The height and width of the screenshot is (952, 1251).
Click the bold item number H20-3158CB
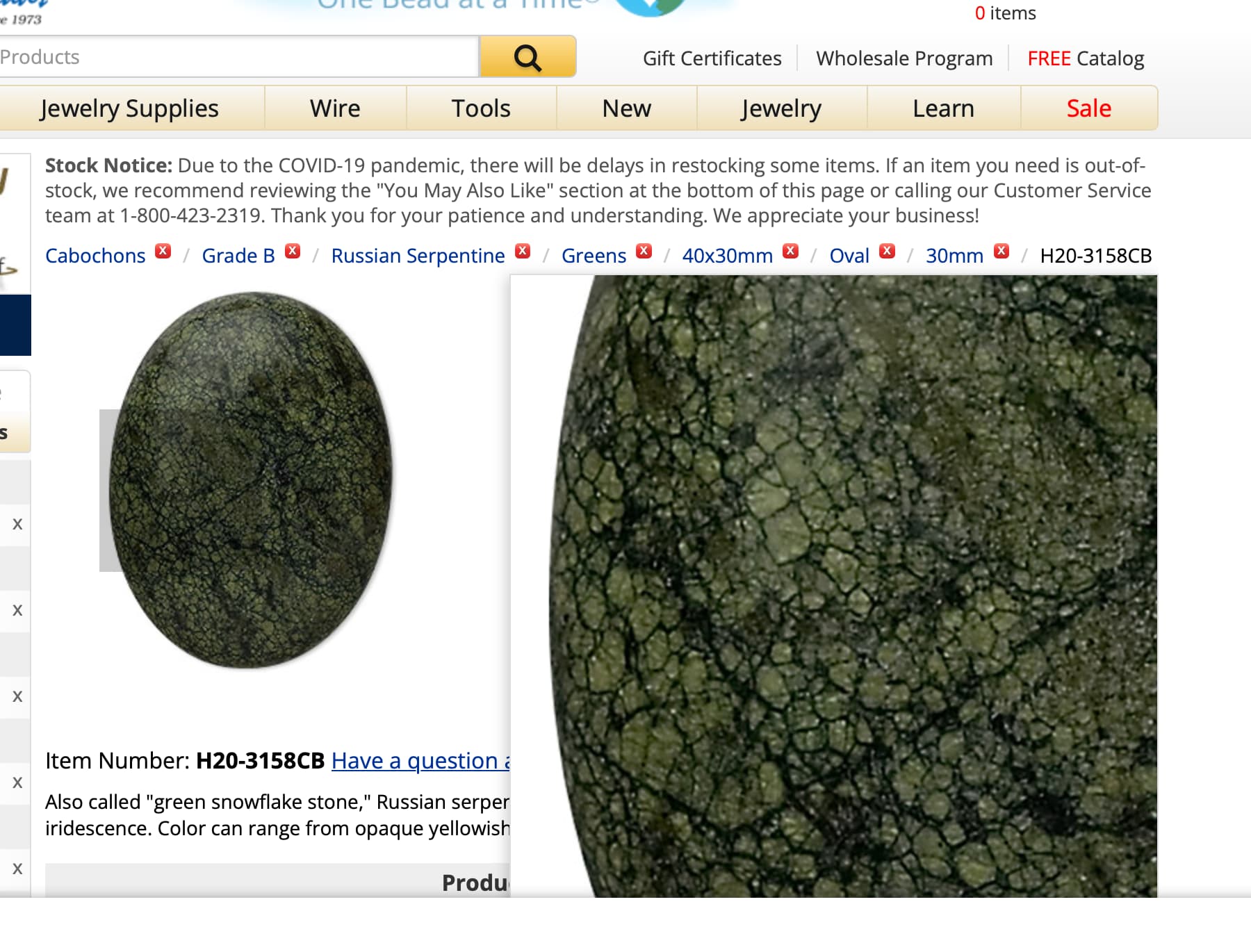260,761
